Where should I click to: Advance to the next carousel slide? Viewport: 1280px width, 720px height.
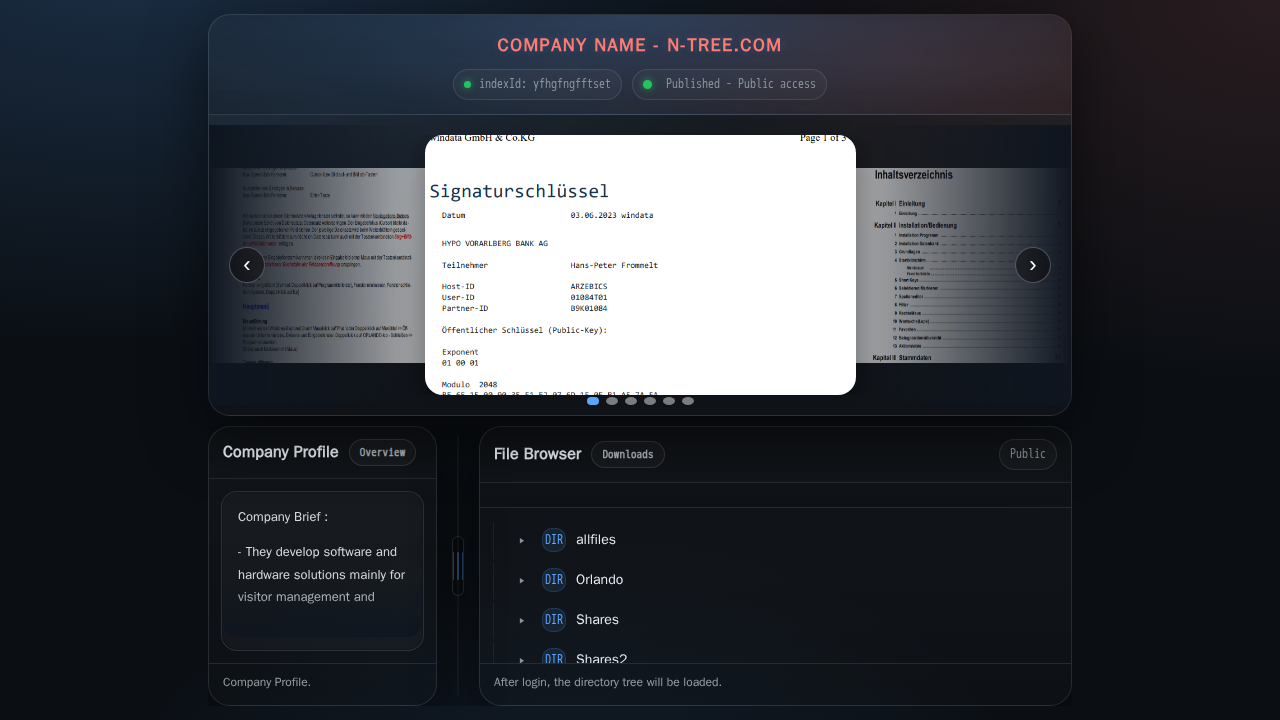point(1033,265)
